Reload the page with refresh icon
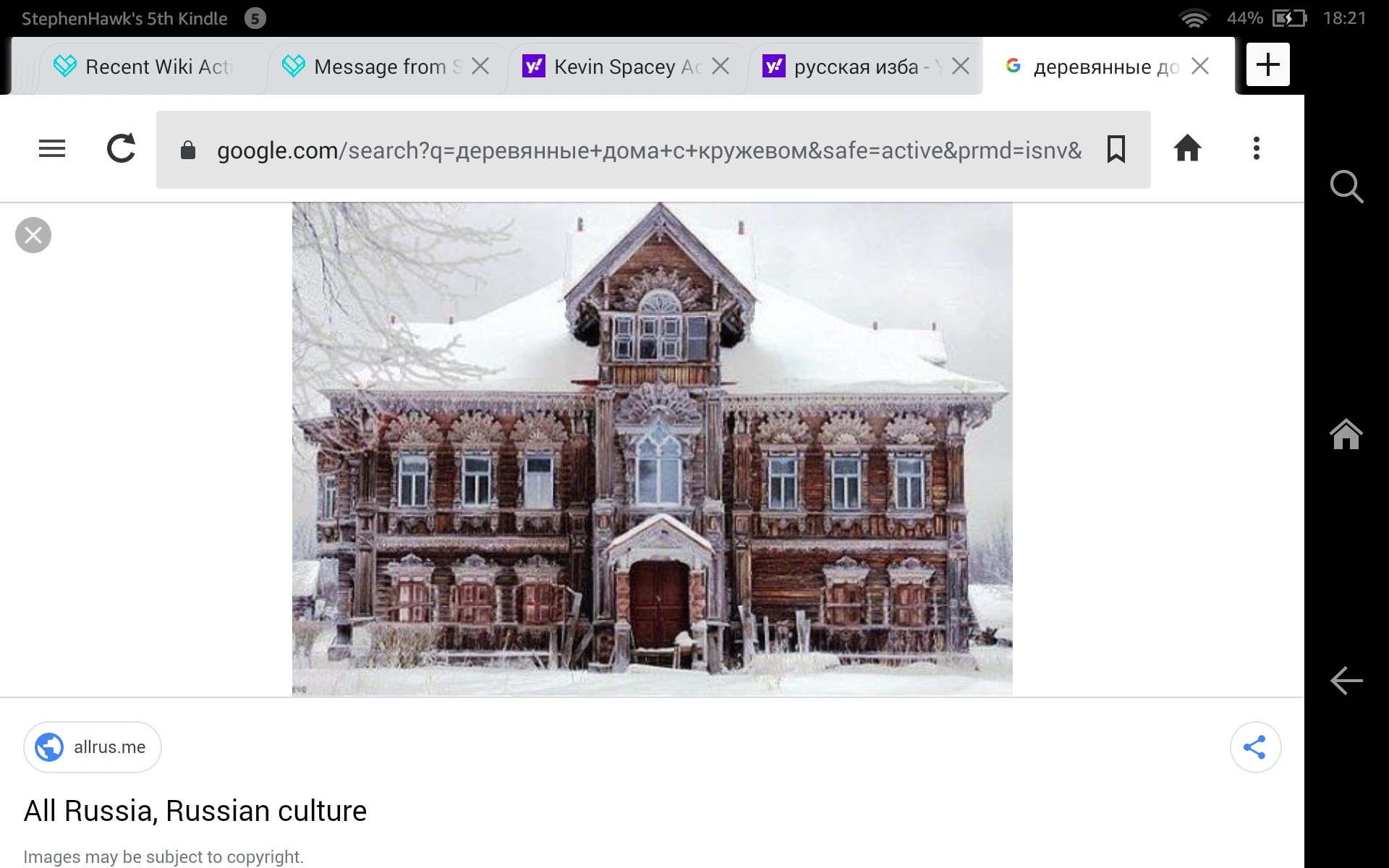Viewport: 1389px width, 868px height. [x=121, y=149]
